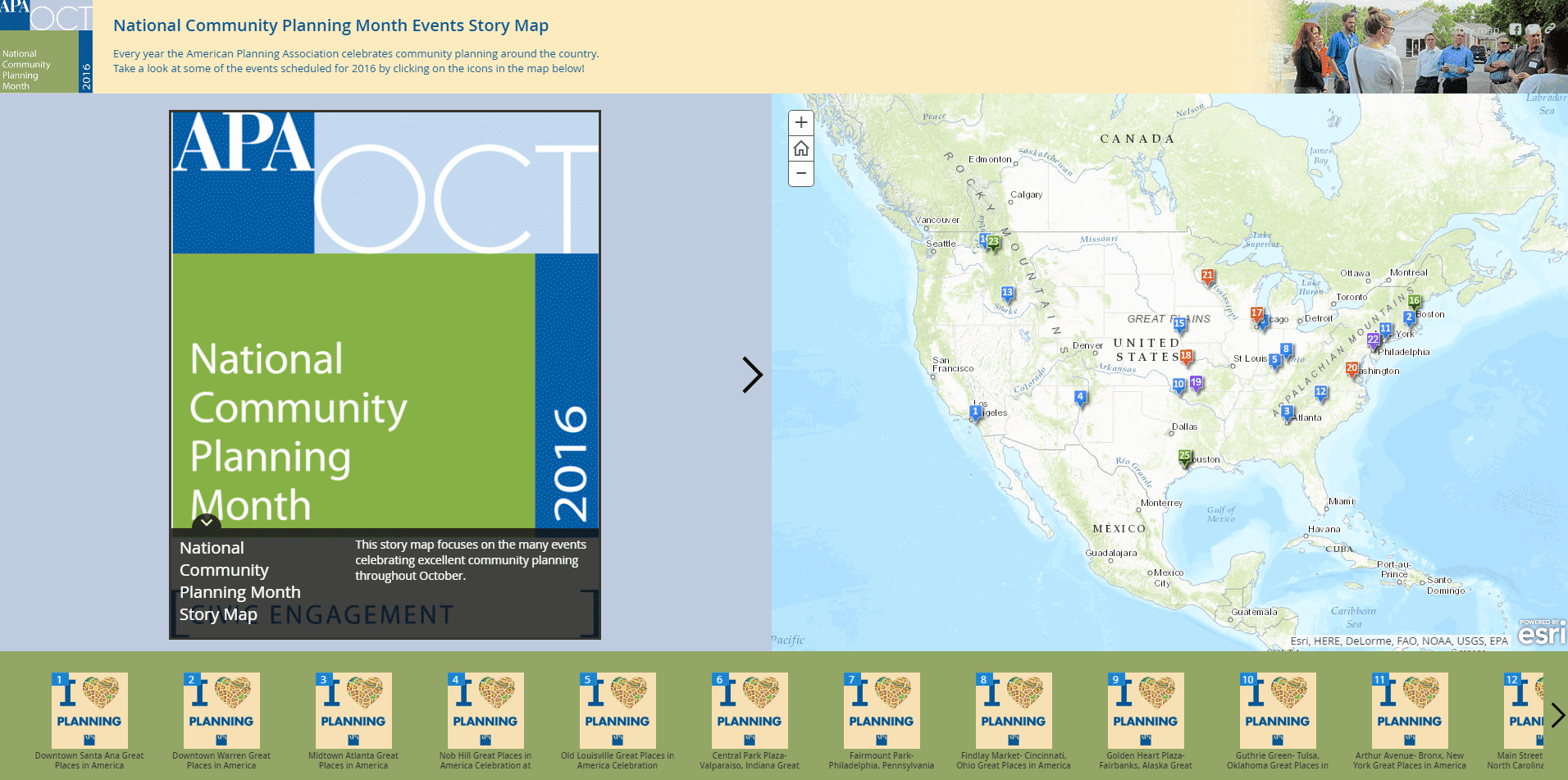1568x780 pixels.
Task: Select map marker 13 near Snake River
Action: pos(1007,294)
